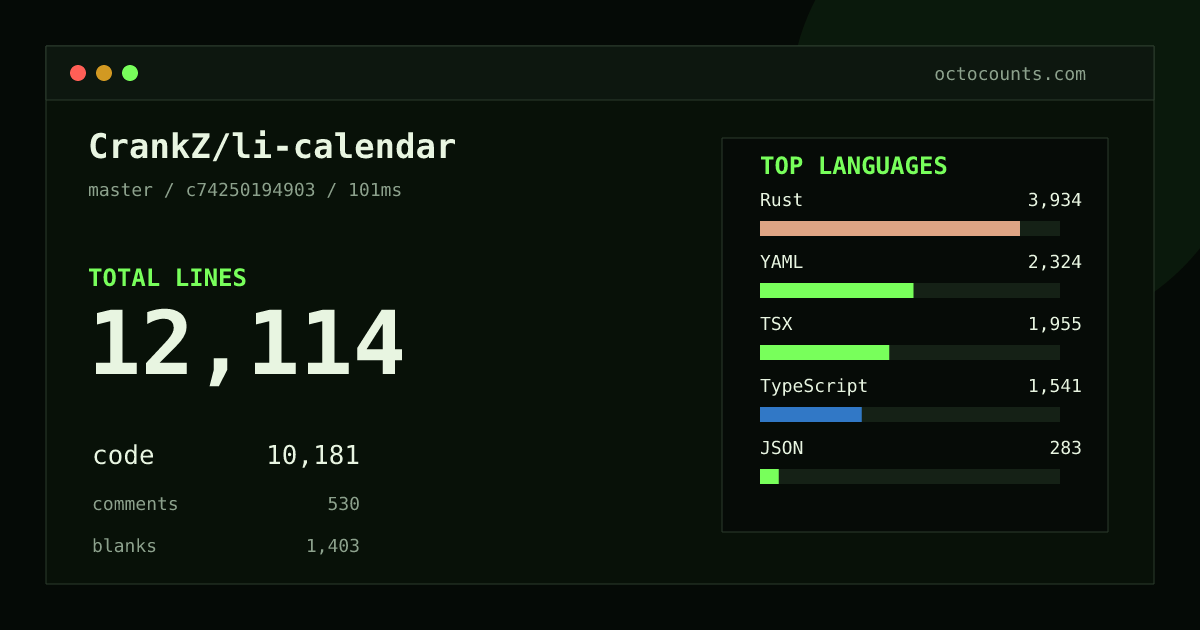
Task: Click the TypeScript language label
Action: 814,386
